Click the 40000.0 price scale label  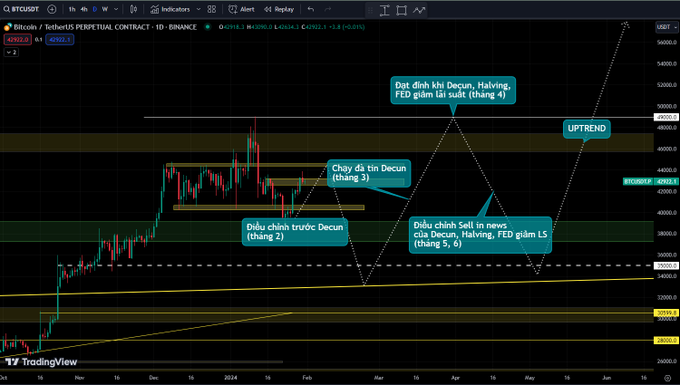pyautogui.click(x=667, y=213)
